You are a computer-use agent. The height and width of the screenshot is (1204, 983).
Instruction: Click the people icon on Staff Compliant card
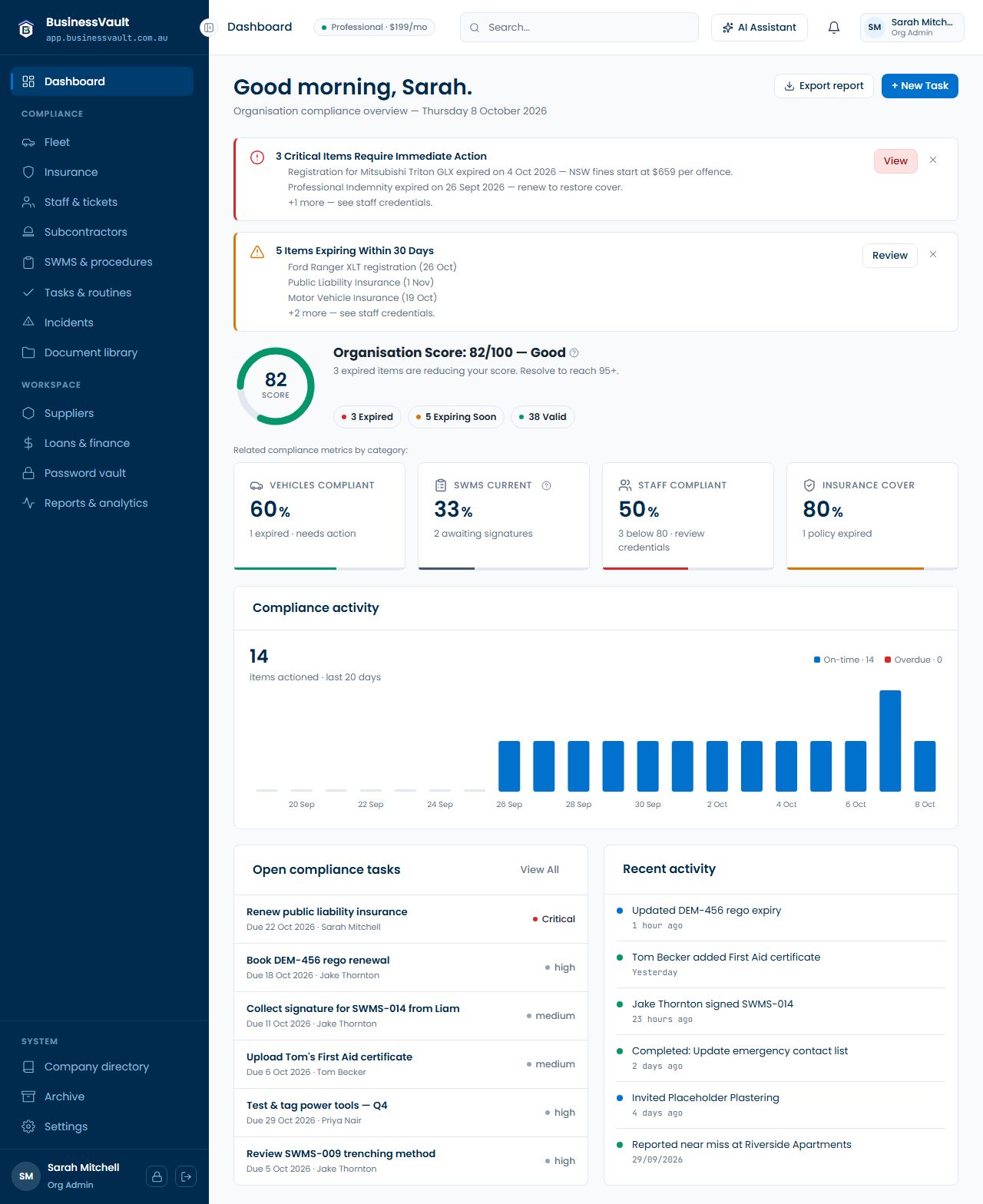625,485
